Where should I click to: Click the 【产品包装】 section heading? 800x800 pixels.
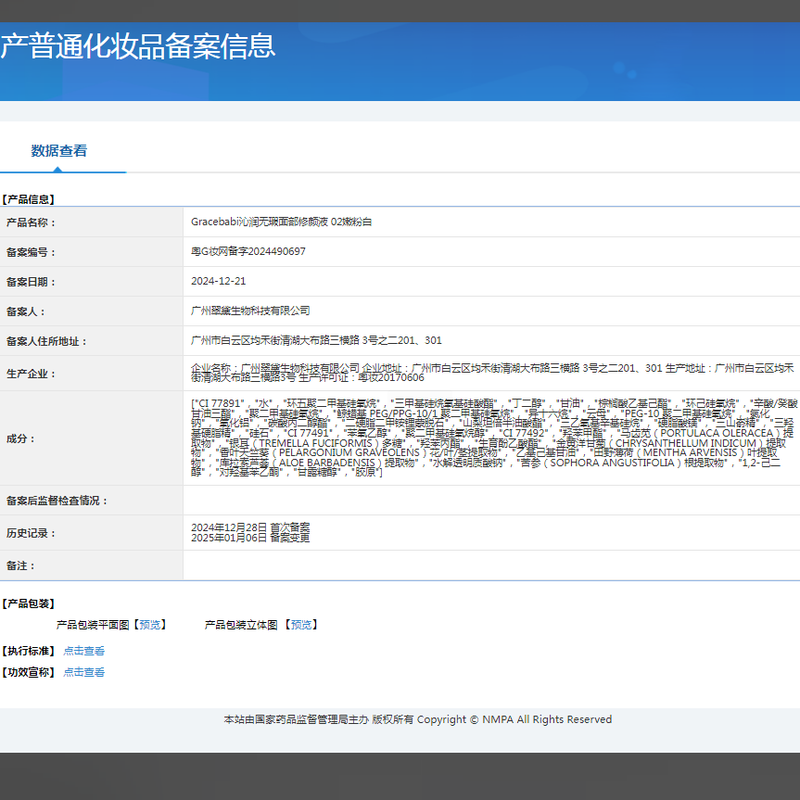[x=29, y=604]
